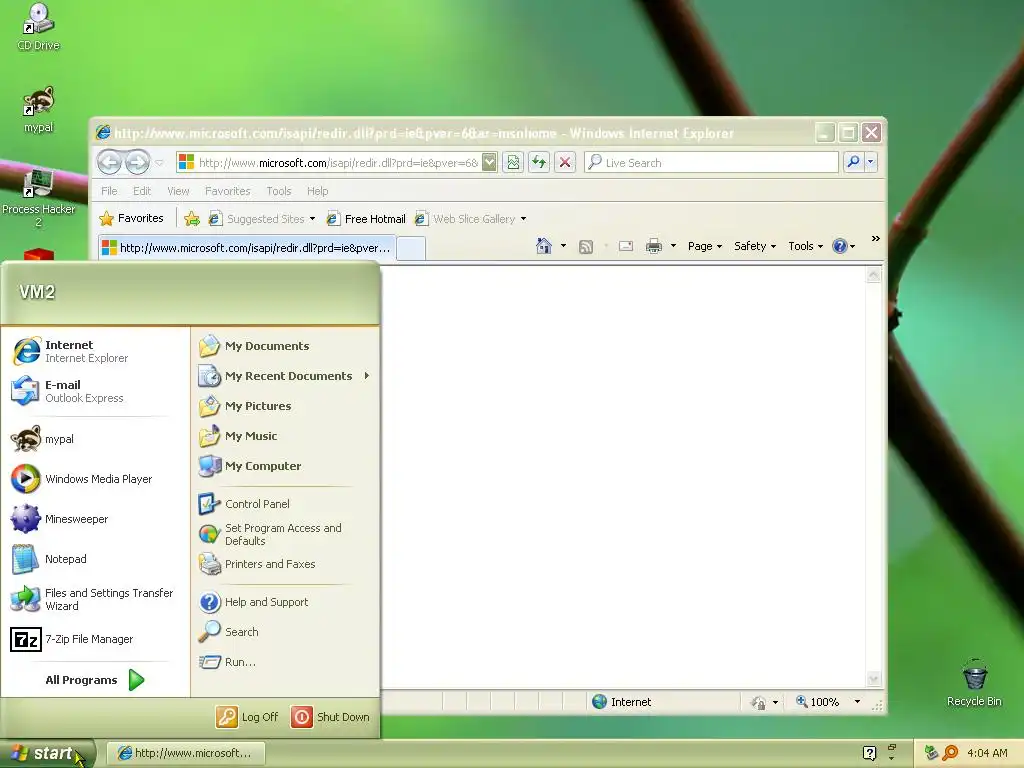Open the search provider dropdown arrow
1024x768 pixels.
(871, 162)
